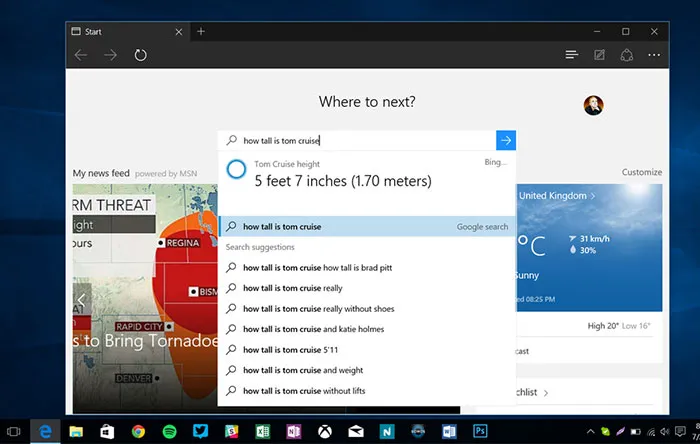This screenshot has height=444, width=700.
Task: Open the user profile picture
Action: click(x=593, y=105)
